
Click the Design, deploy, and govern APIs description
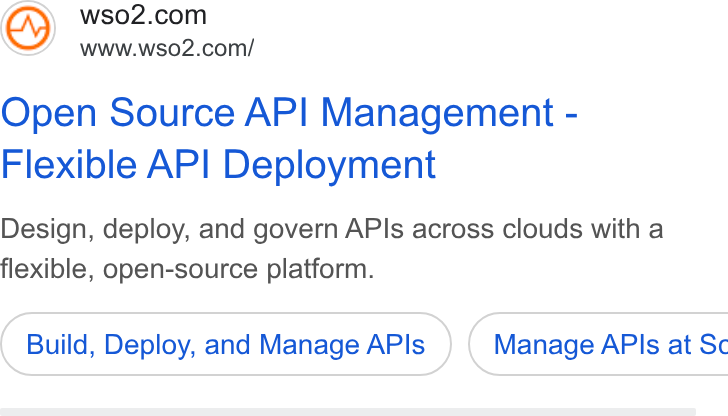click(332, 249)
